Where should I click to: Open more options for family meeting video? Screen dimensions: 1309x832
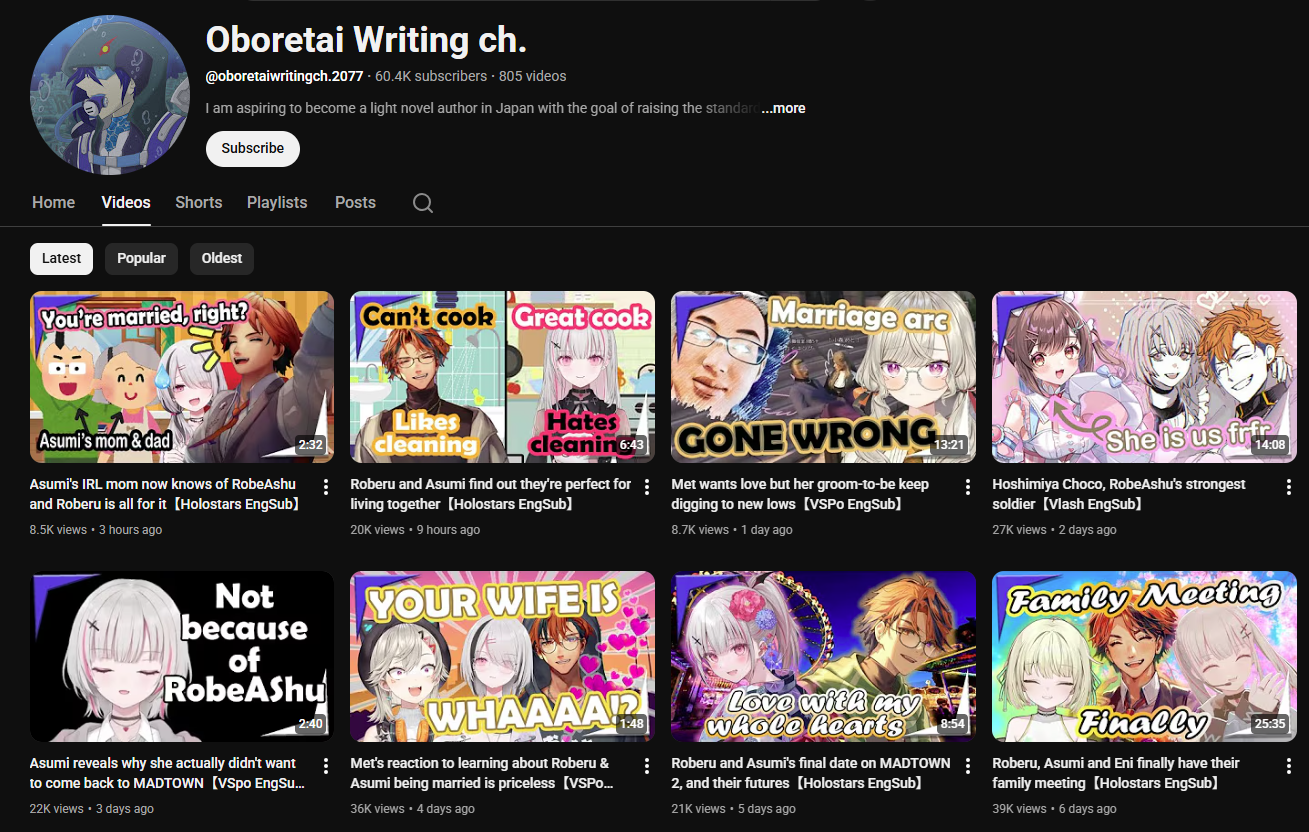(x=1289, y=766)
